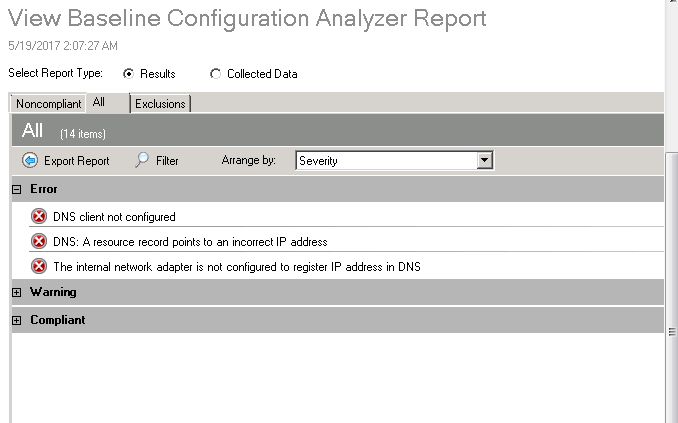This screenshot has width=678, height=423.
Task: Click the vertical scrollbar thumb
Action: tap(672, 288)
